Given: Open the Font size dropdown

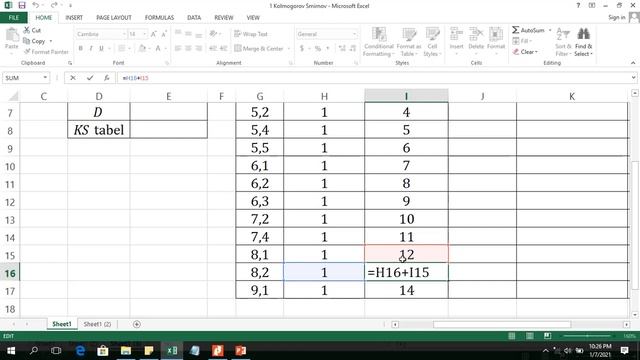Looking at the screenshot, I should click(x=144, y=34).
